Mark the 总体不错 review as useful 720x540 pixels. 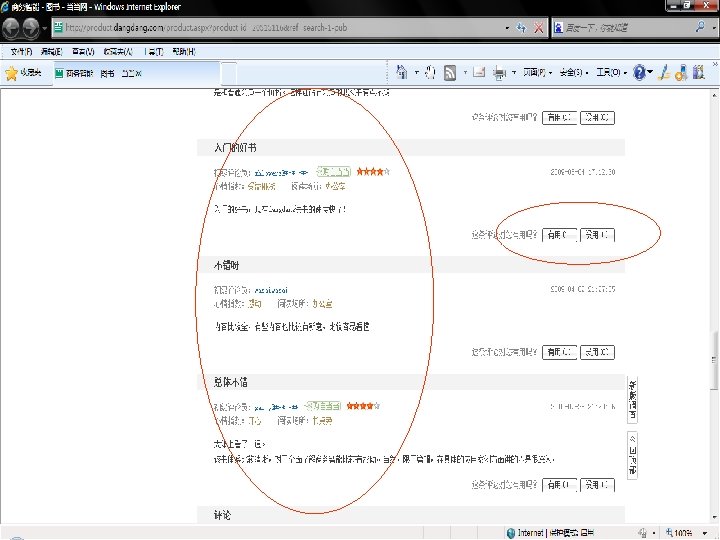tap(559, 485)
